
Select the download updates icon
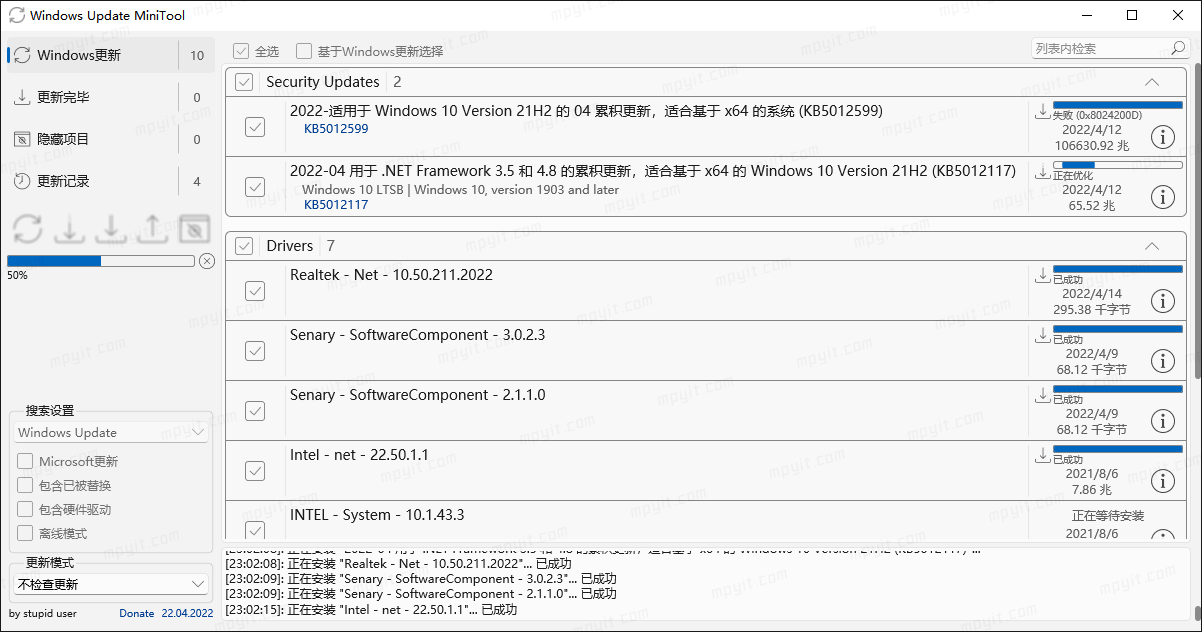69,229
